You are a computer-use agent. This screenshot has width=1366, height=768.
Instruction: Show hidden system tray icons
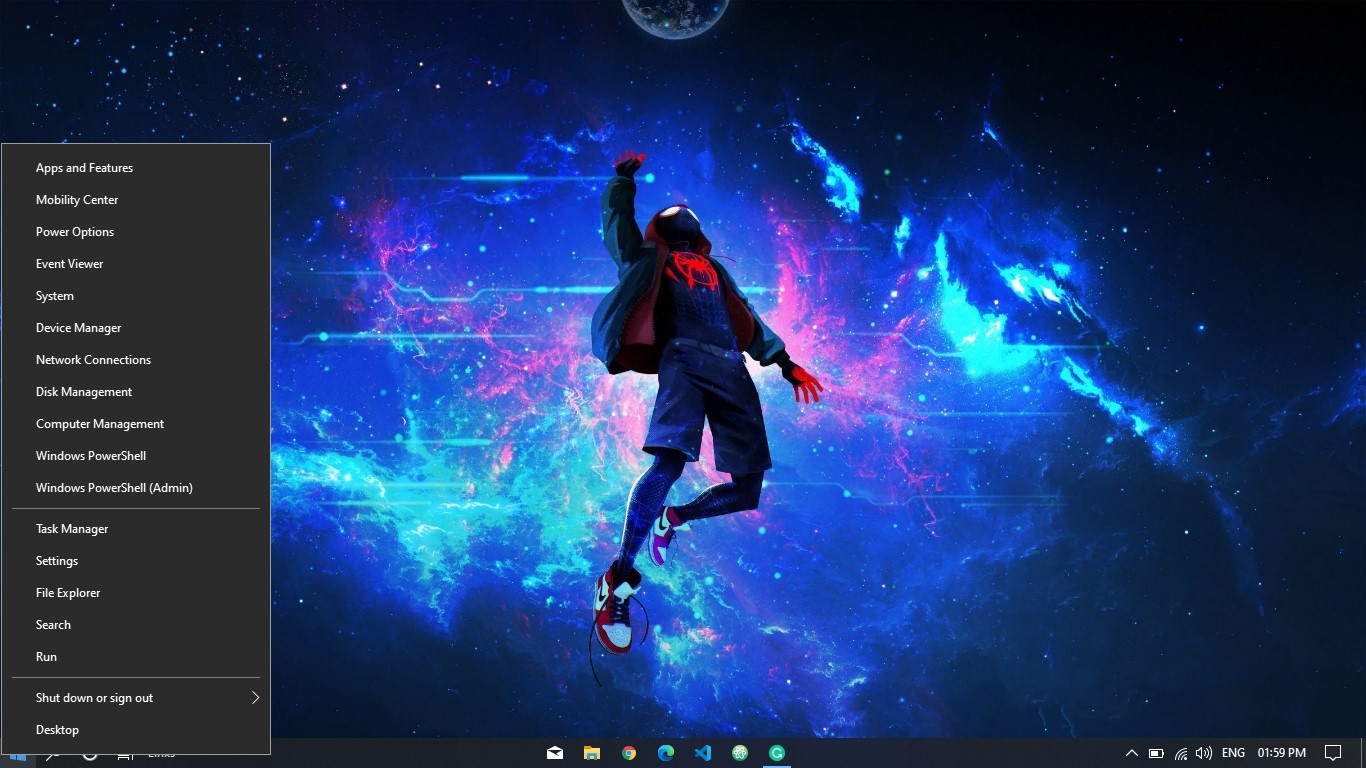coord(1132,753)
